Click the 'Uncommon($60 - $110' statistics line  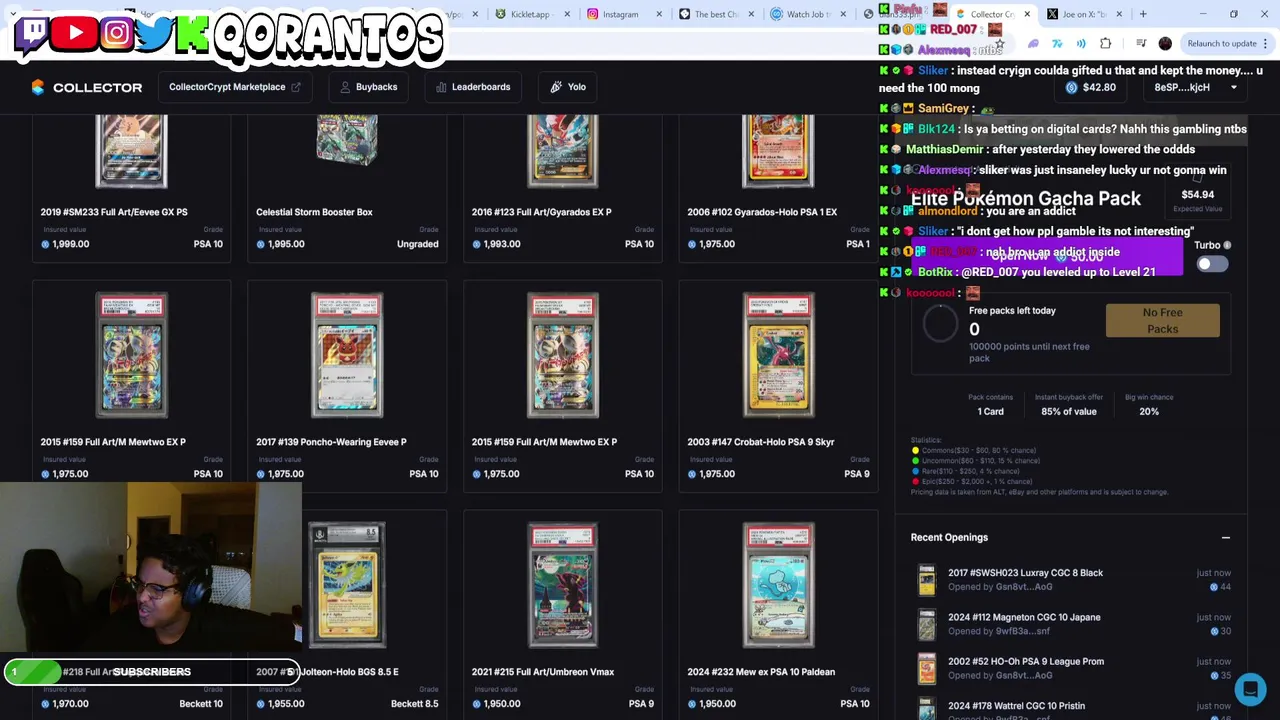976,461
